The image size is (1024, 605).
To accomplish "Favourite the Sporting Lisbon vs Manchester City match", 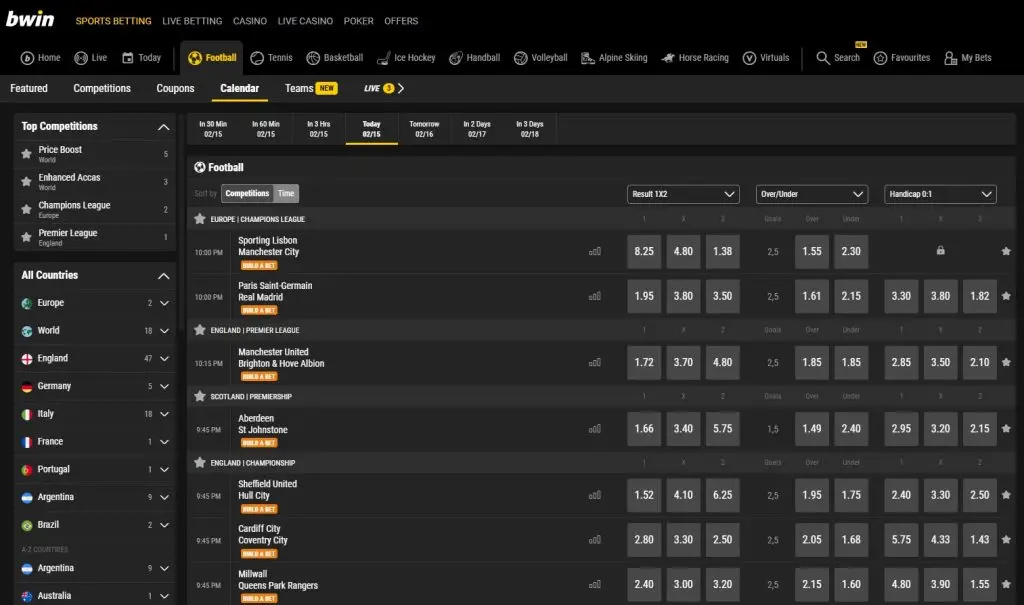I will (1006, 251).
